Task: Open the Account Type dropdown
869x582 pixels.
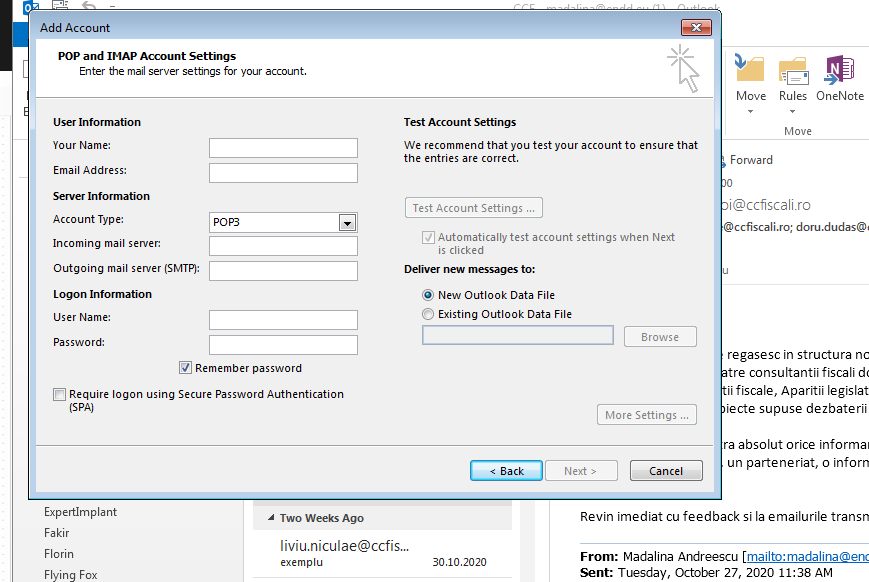Action: point(347,222)
